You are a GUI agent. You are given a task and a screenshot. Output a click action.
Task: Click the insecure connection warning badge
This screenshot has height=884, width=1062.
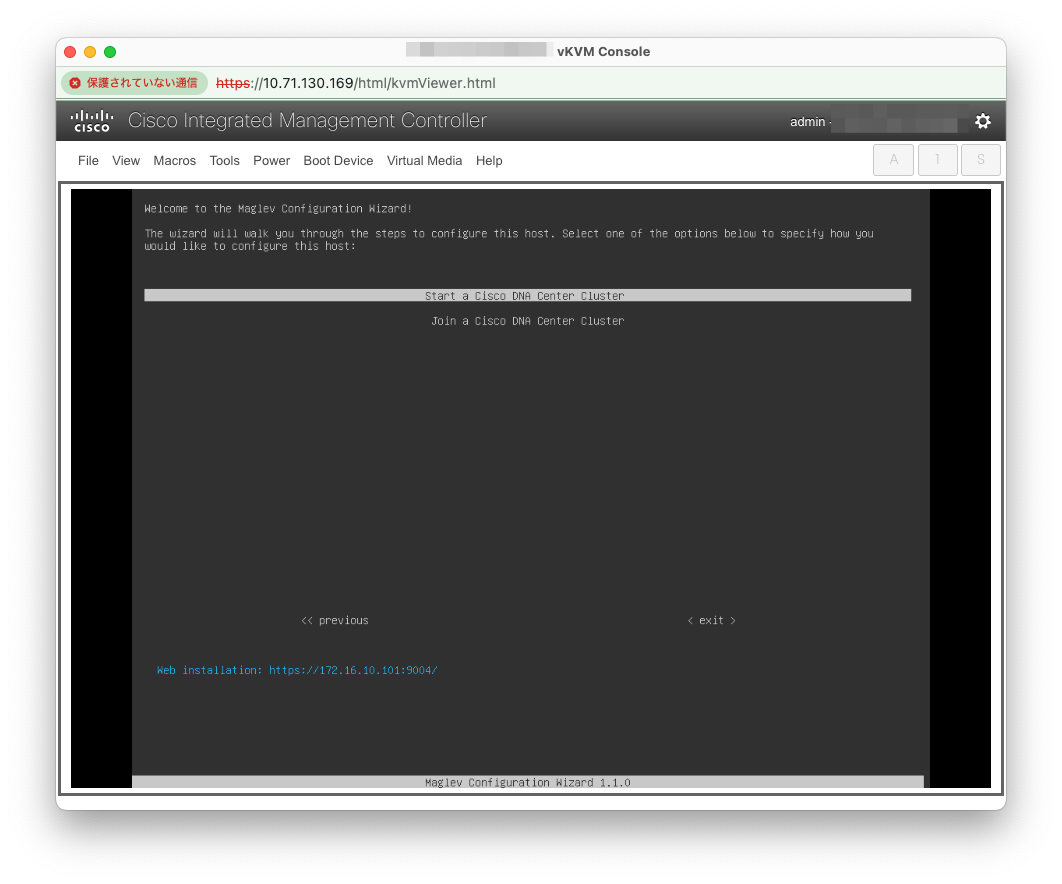point(134,83)
